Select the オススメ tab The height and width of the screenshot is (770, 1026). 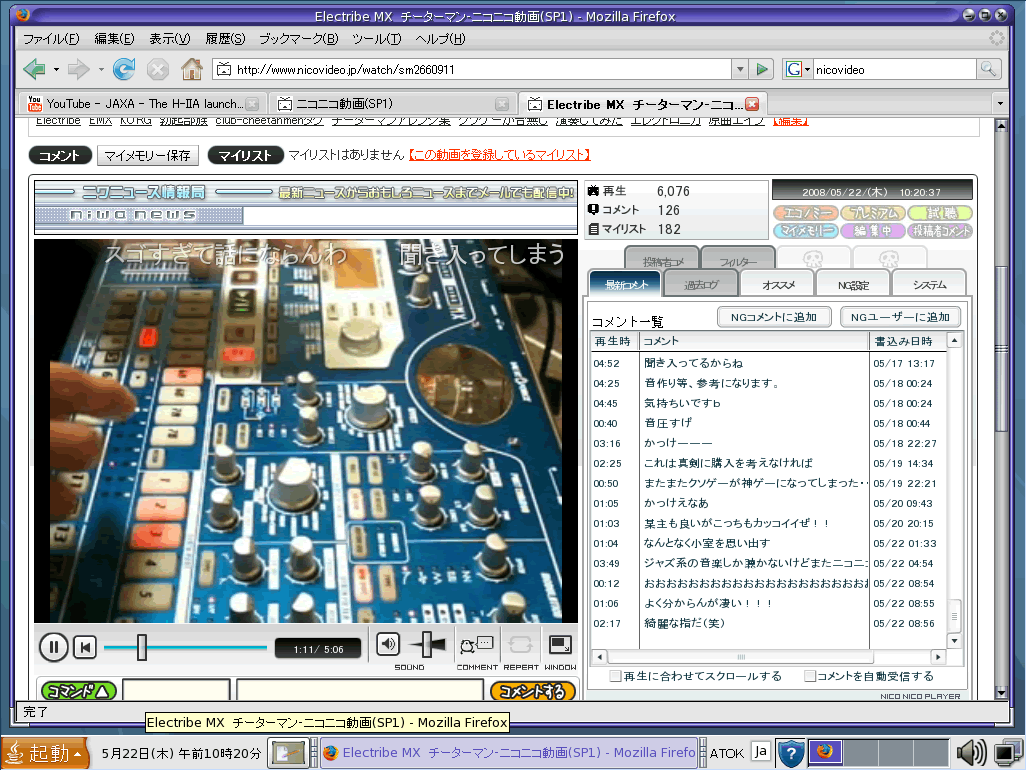point(778,284)
